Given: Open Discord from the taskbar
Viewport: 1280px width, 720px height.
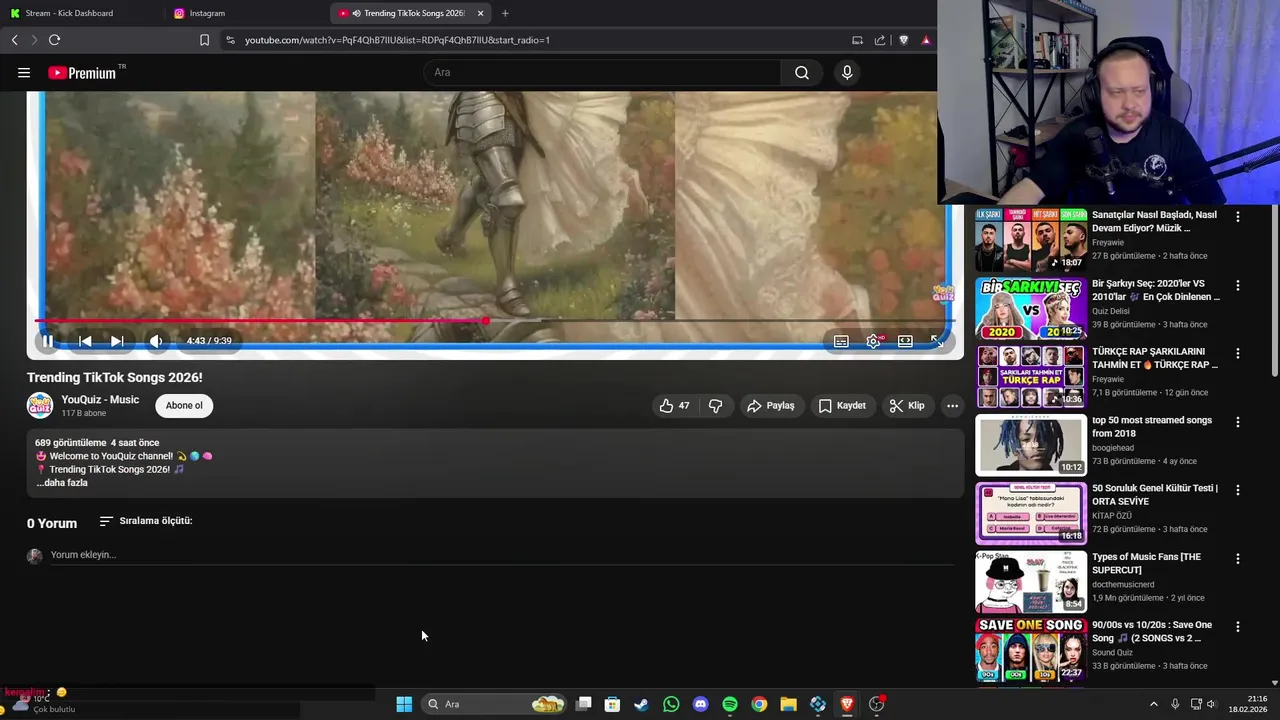Looking at the screenshot, I should [700, 704].
